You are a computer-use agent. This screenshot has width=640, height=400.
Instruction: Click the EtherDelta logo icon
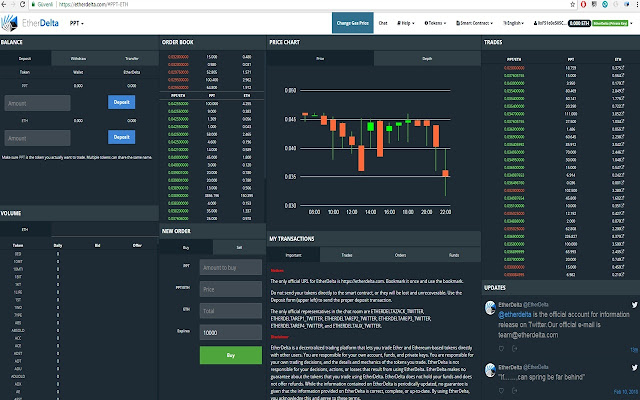[9, 23]
